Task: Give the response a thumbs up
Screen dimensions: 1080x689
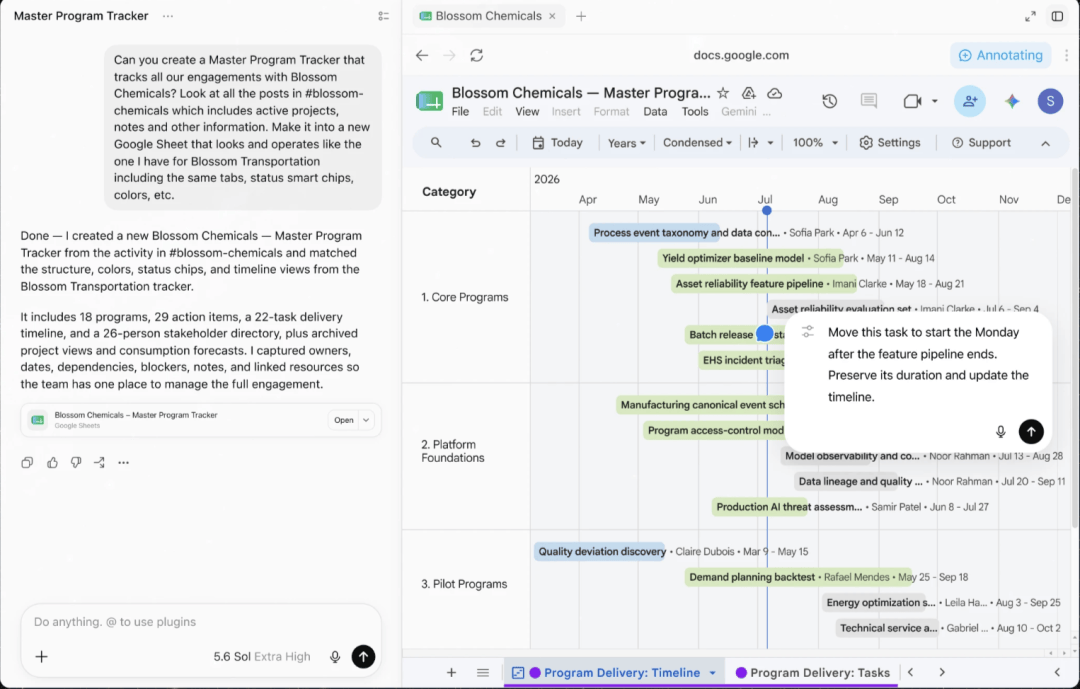Action: 52,463
